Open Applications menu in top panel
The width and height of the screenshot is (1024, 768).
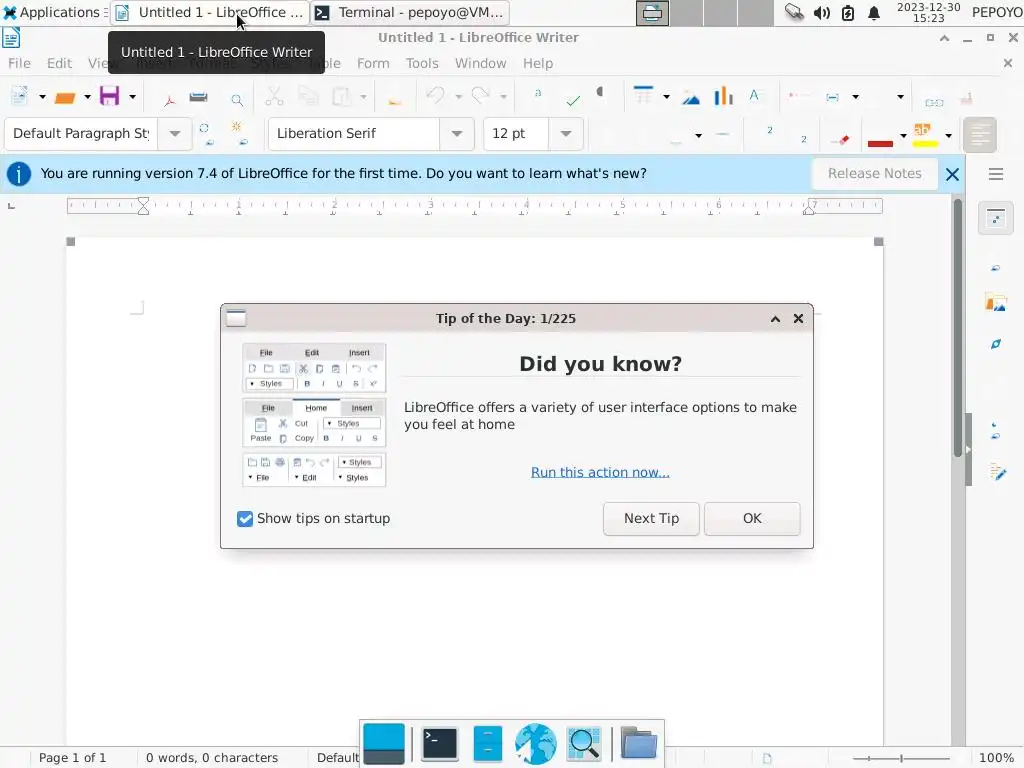[55, 12]
